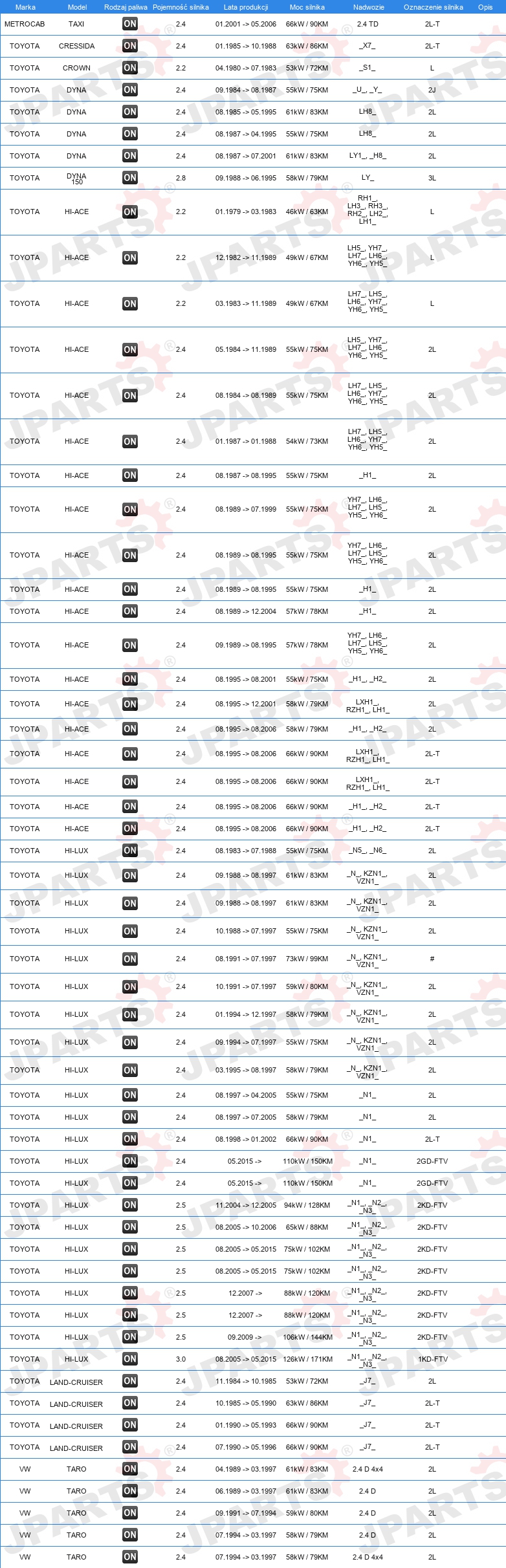Click ON icon for DYNA 08.1987 -> 04.1995

pyautogui.click(x=129, y=134)
